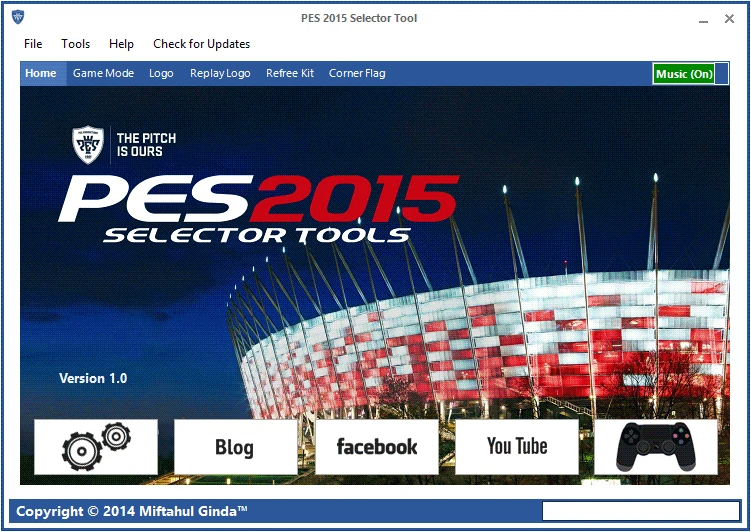Open the You Tube button
751x532 pixels.
pos(517,447)
